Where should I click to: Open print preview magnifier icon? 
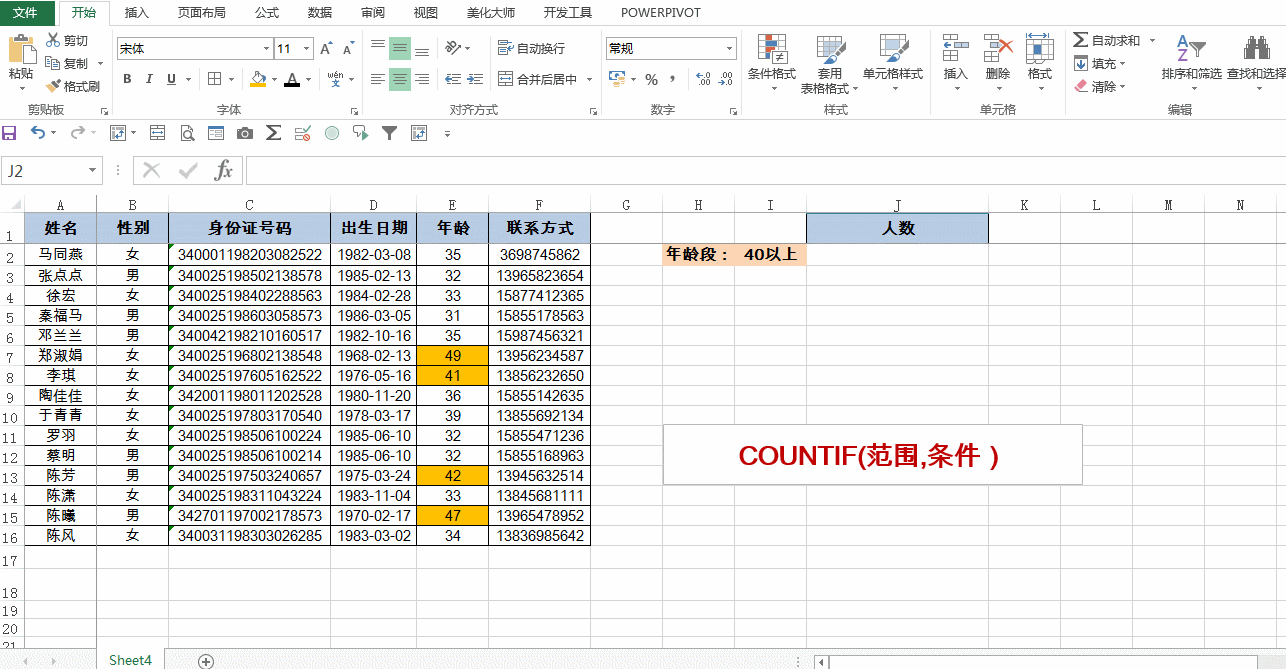(187, 132)
